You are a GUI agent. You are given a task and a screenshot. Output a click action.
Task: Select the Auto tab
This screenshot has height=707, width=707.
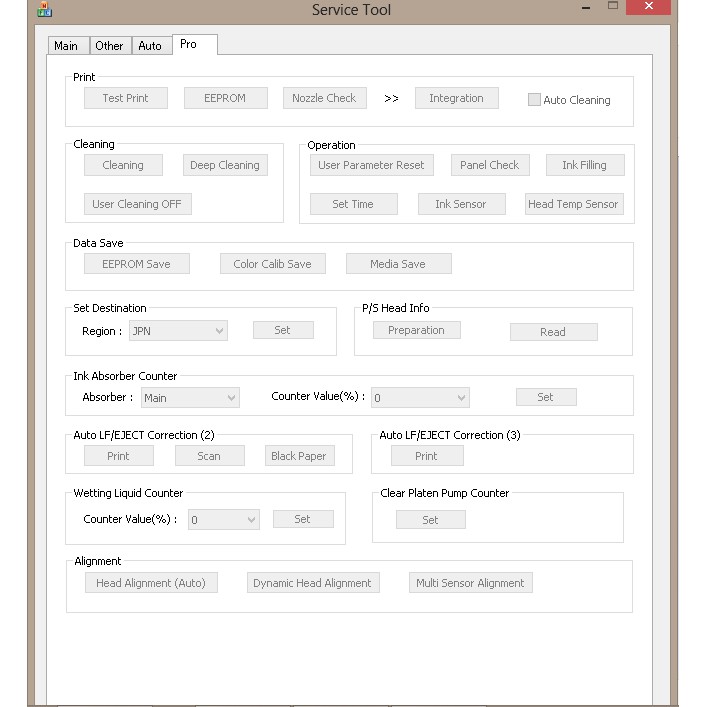tap(150, 46)
